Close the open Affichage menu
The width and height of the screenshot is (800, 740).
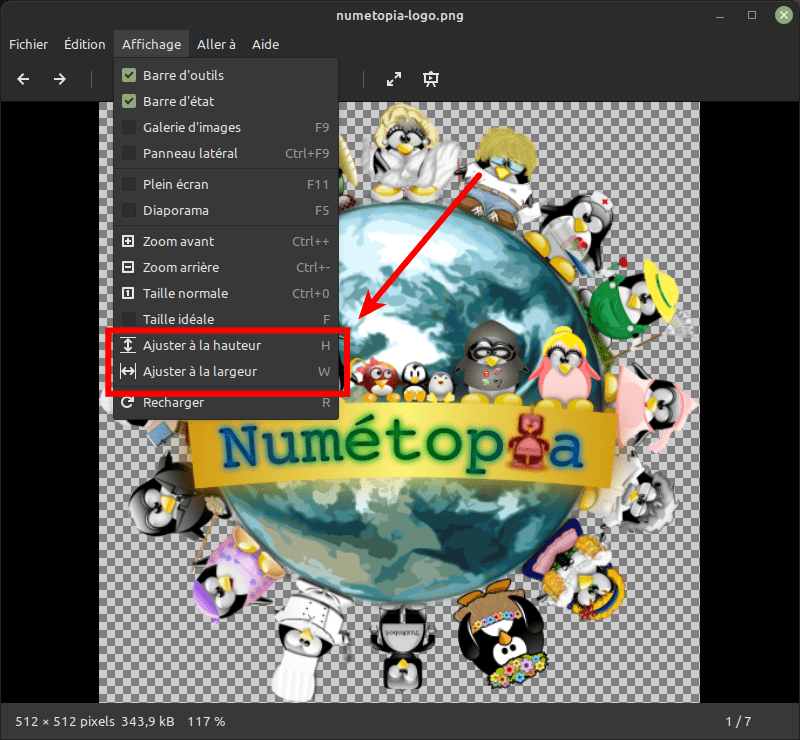click(152, 44)
